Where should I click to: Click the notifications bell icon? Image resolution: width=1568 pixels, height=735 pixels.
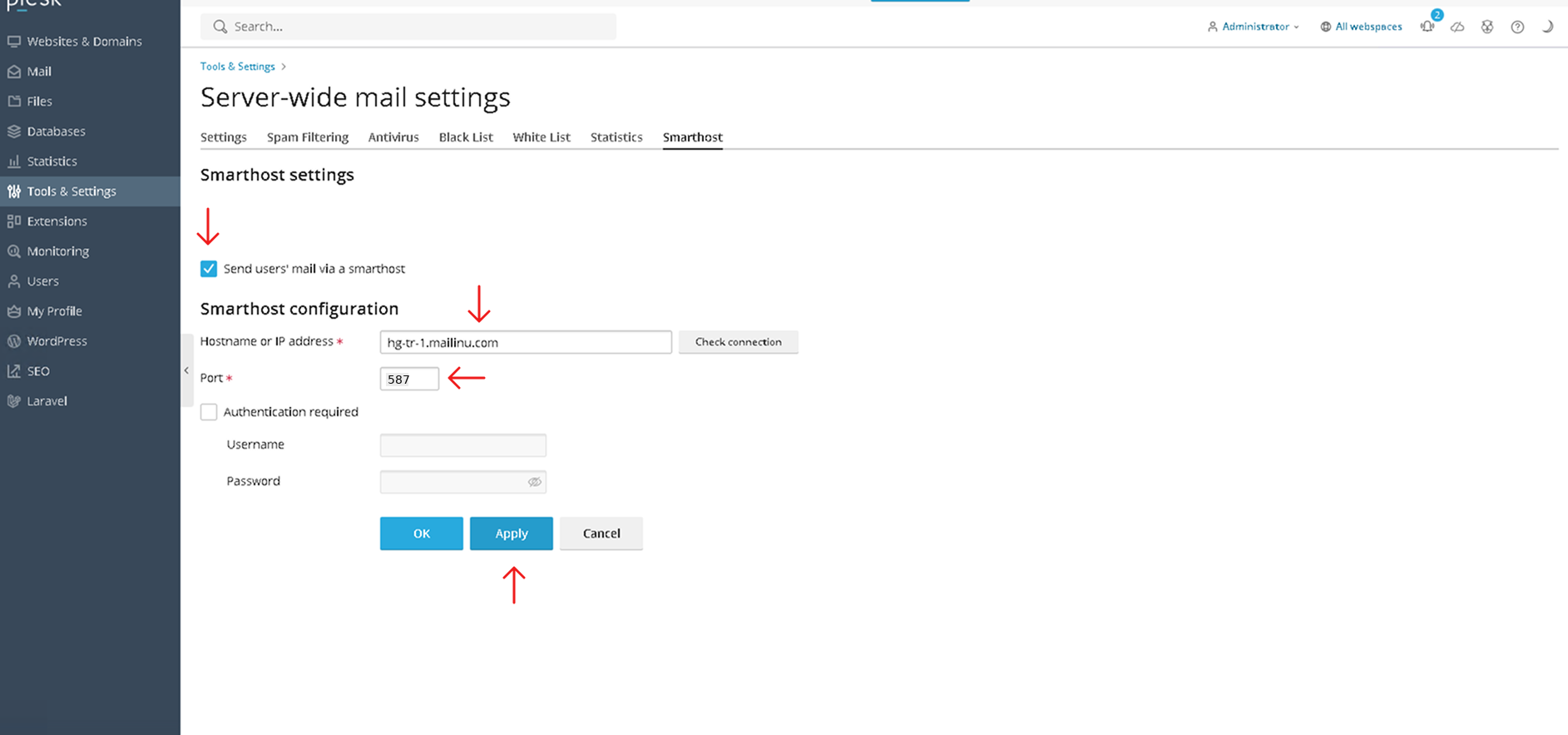coord(1427,27)
